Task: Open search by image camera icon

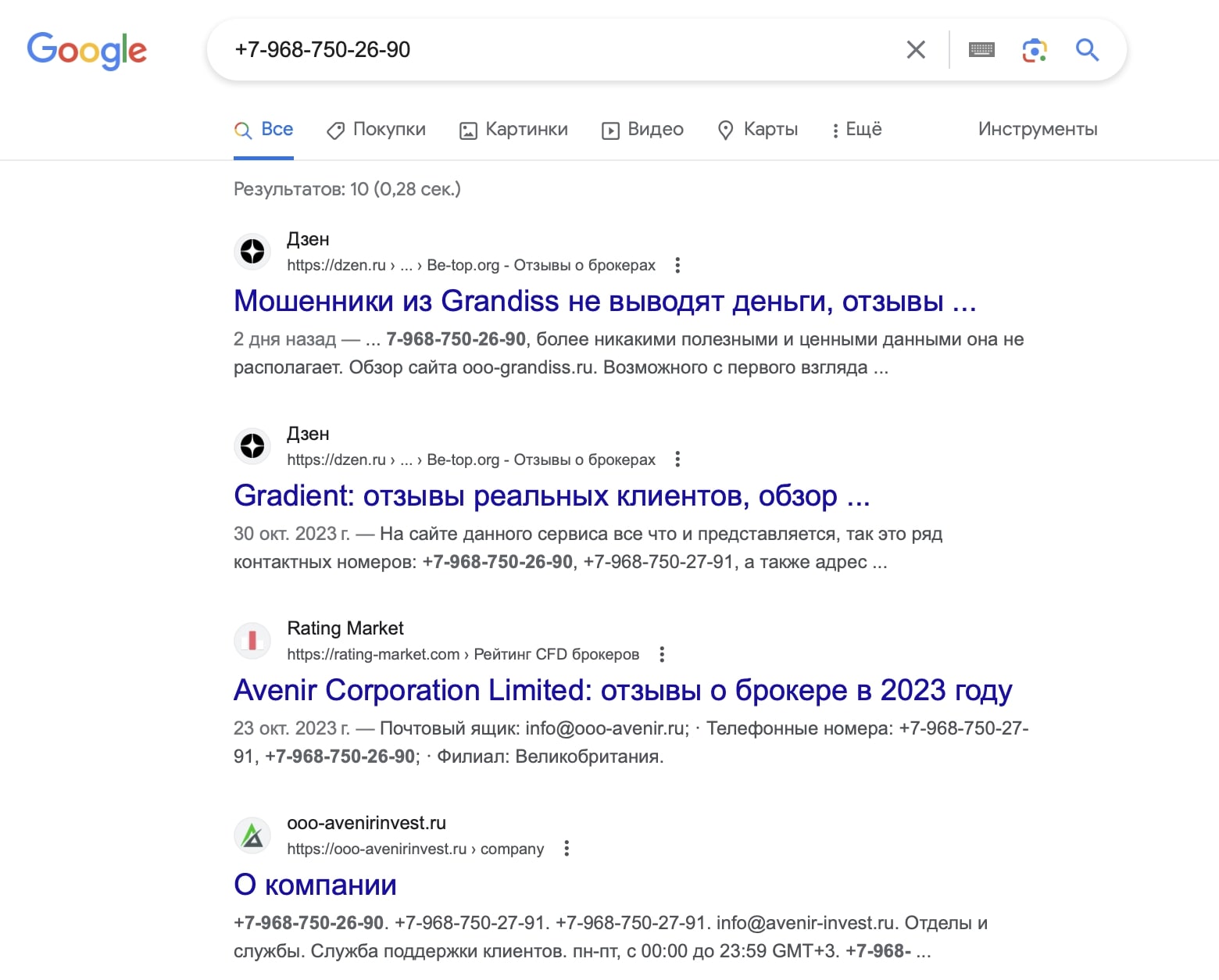Action: coord(1035,50)
